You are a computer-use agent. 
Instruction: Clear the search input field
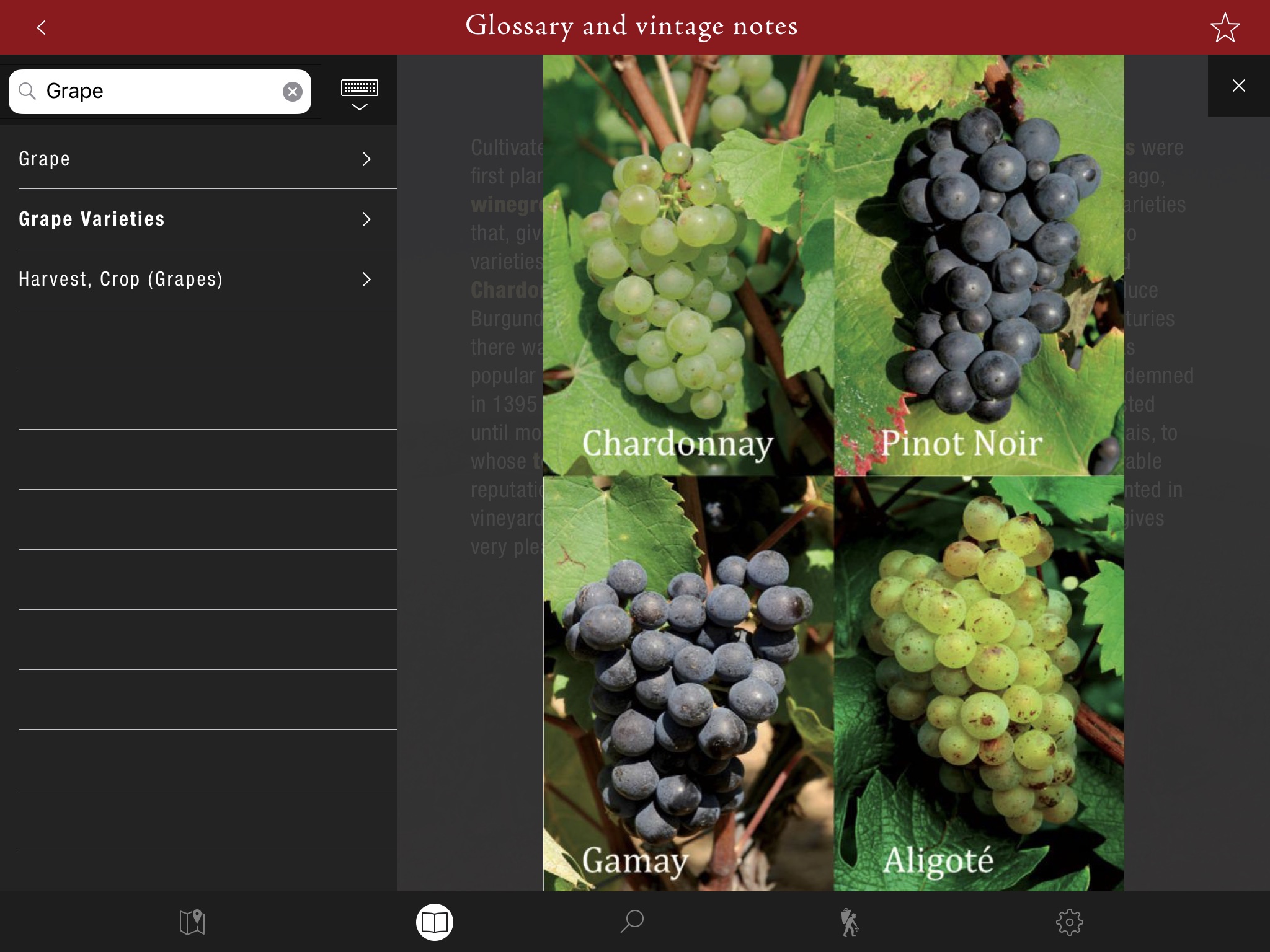(292, 90)
